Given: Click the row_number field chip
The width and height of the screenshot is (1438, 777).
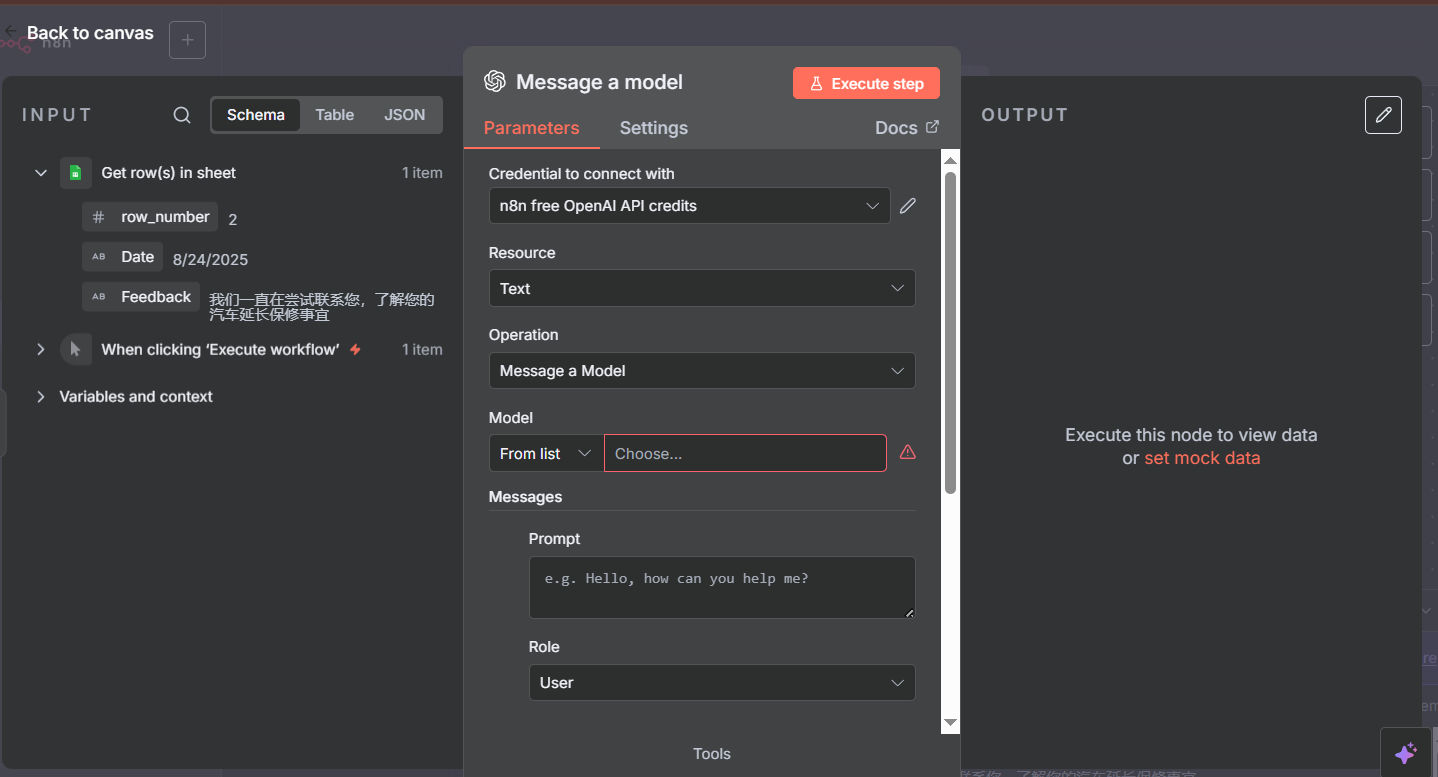Looking at the screenshot, I should click(150, 217).
